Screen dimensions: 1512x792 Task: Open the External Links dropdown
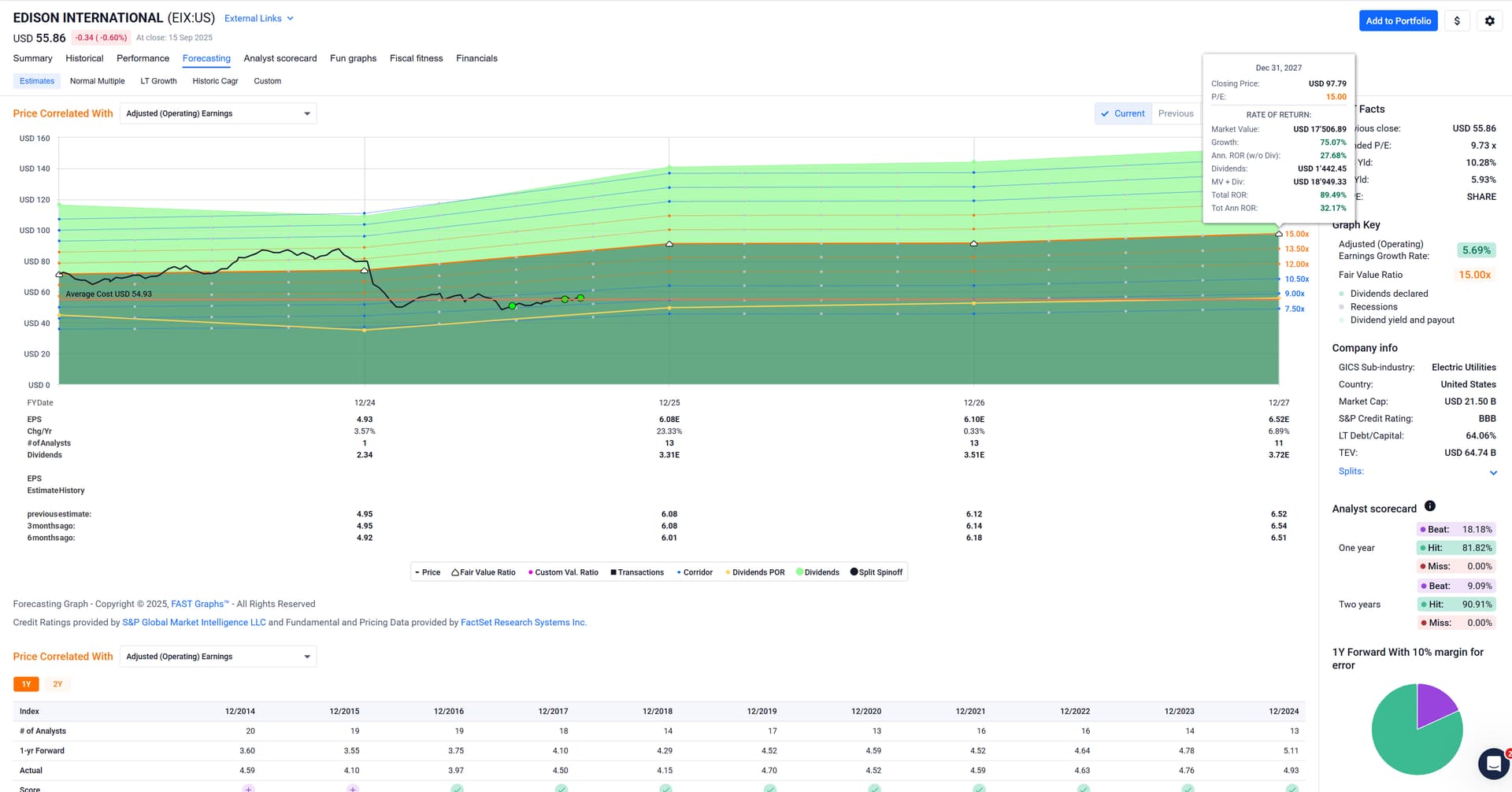point(258,18)
